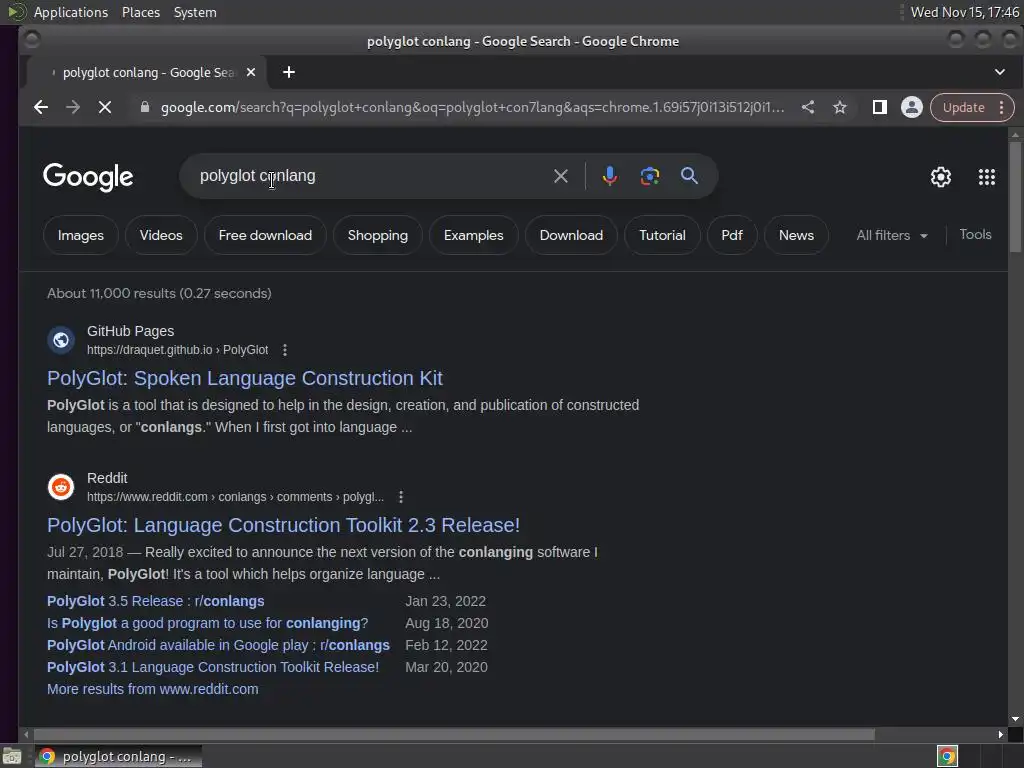The width and height of the screenshot is (1024, 768).
Task: Select the Examples filter chip
Action: (x=473, y=235)
